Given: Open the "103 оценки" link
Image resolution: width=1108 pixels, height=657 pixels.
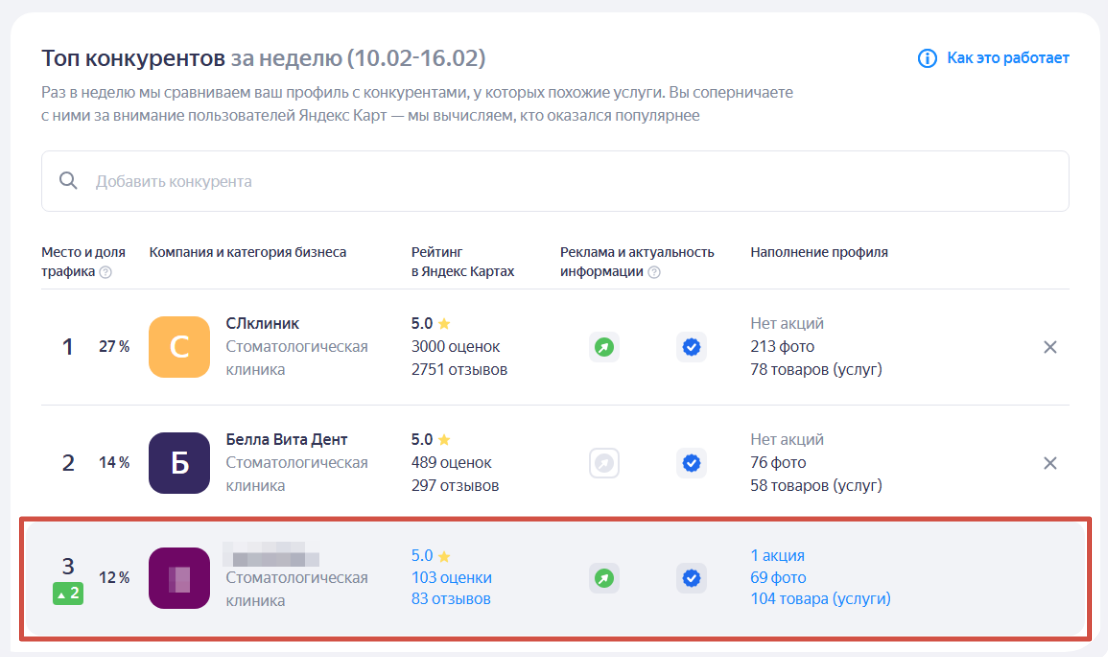Looking at the screenshot, I should 452,577.
